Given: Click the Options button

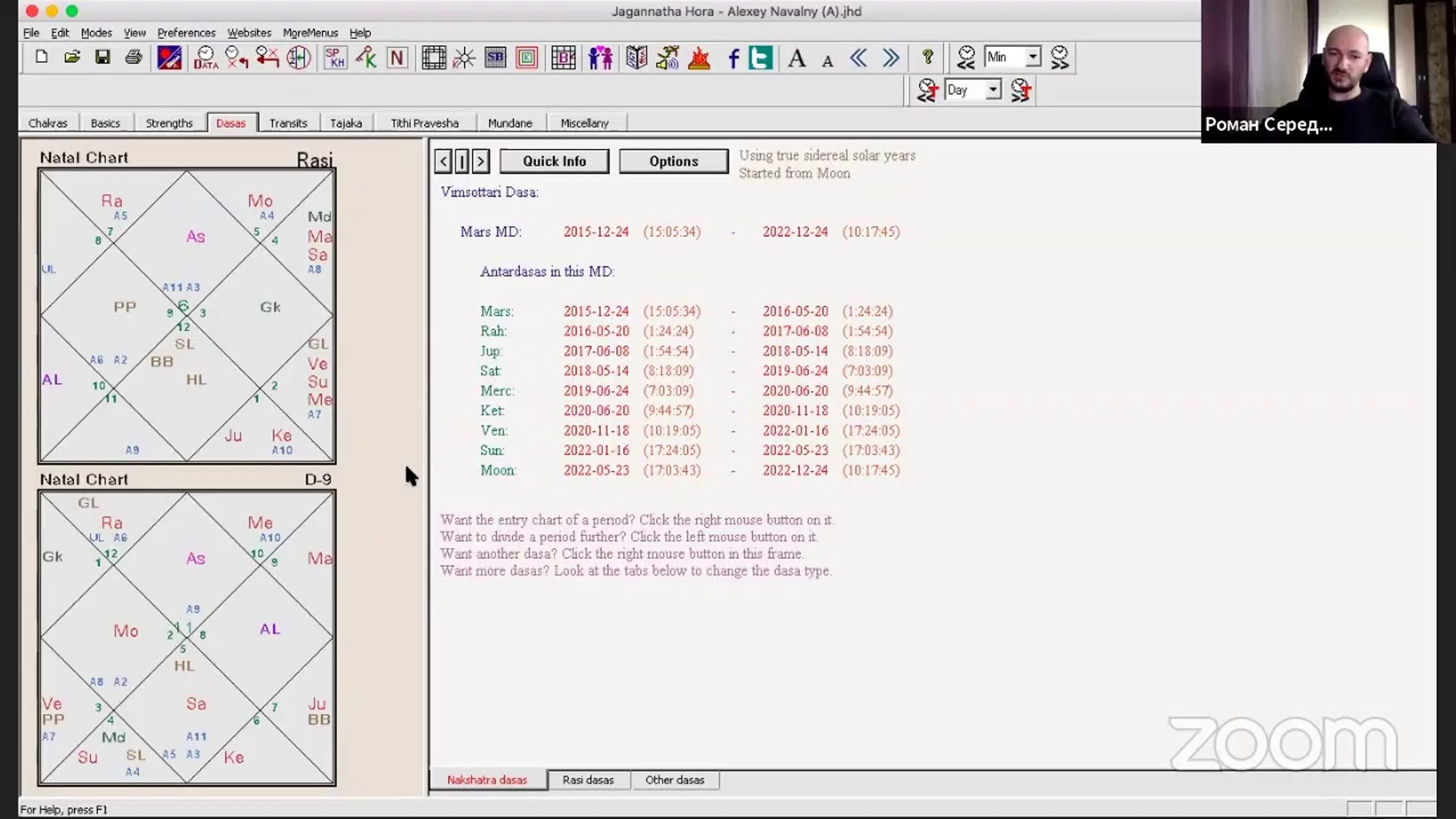Looking at the screenshot, I should coord(674,161).
